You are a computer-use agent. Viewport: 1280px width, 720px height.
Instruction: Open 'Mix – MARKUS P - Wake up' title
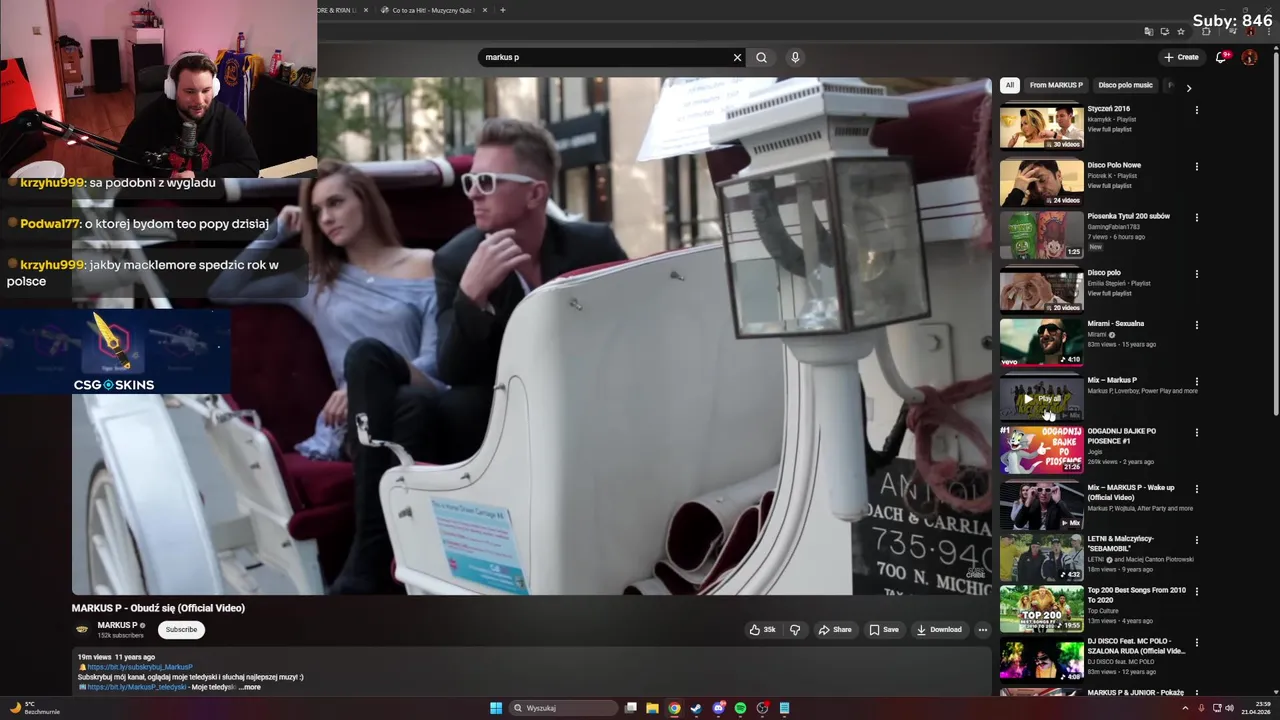coord(1131,492)
